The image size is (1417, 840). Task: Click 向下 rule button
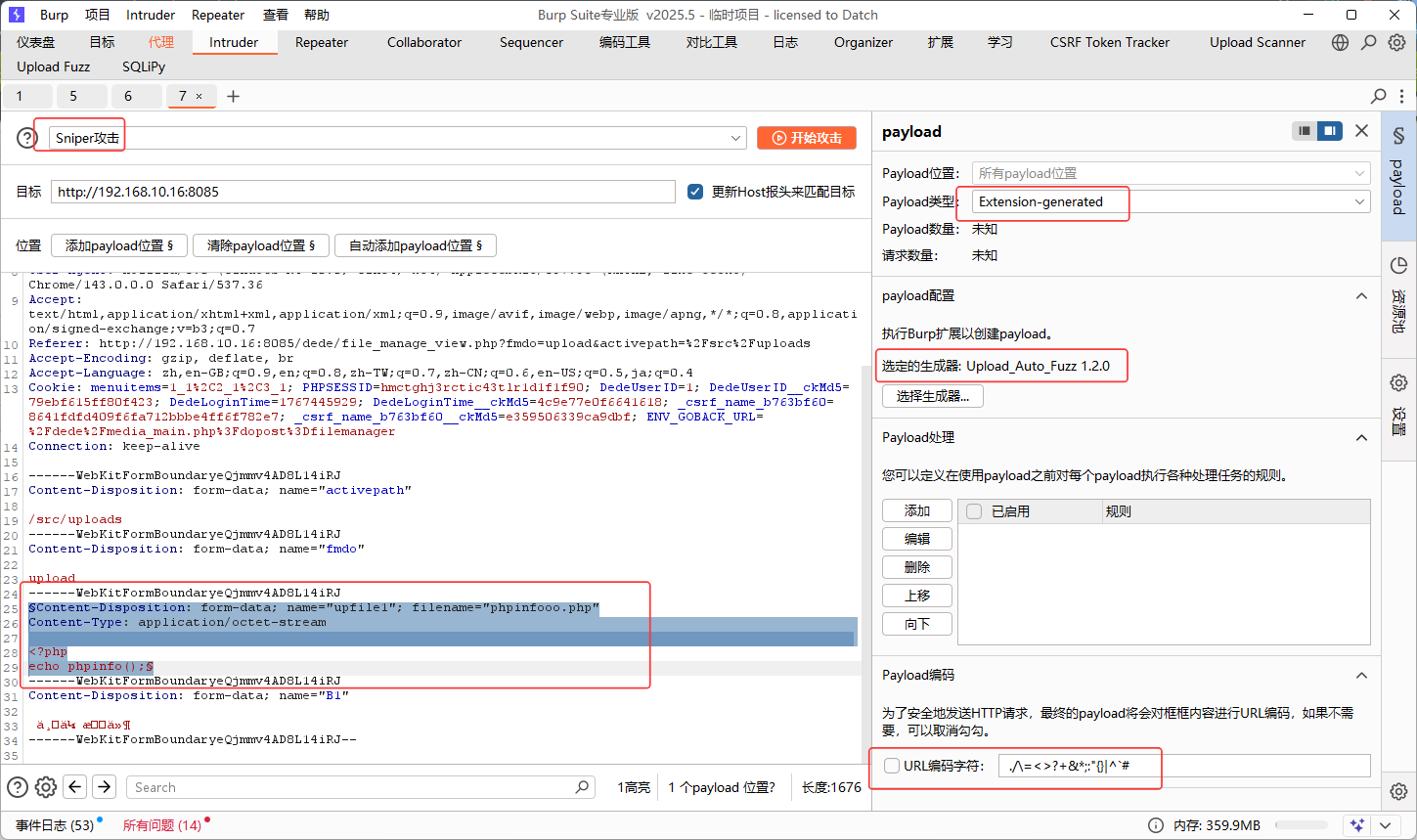917,624
